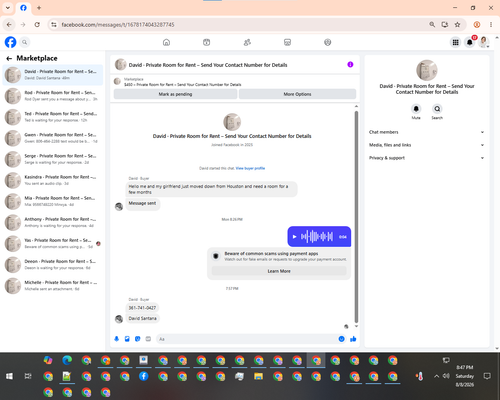Click the Mute bell icon
Image resolution: width=500 pixels, height=400 pixels.
pyautogui.click(x=416, y=109)
